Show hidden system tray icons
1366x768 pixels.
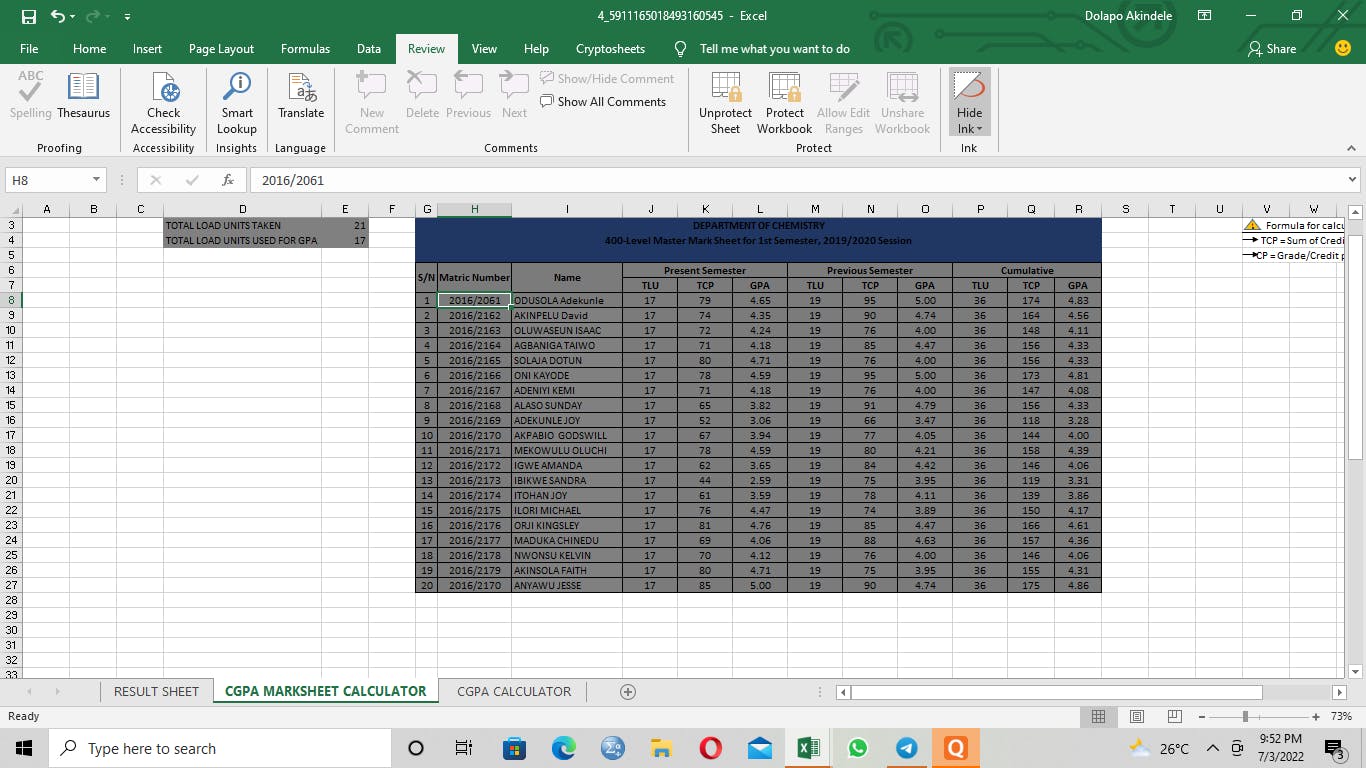(x=1213, y=748)
